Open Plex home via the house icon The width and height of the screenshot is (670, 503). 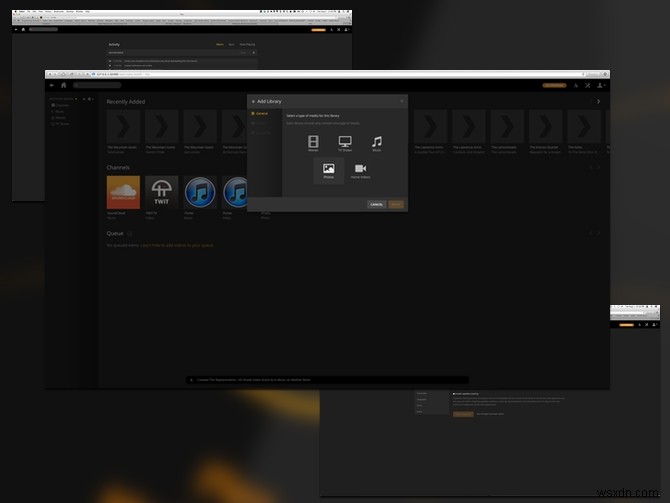coord(64,85)
